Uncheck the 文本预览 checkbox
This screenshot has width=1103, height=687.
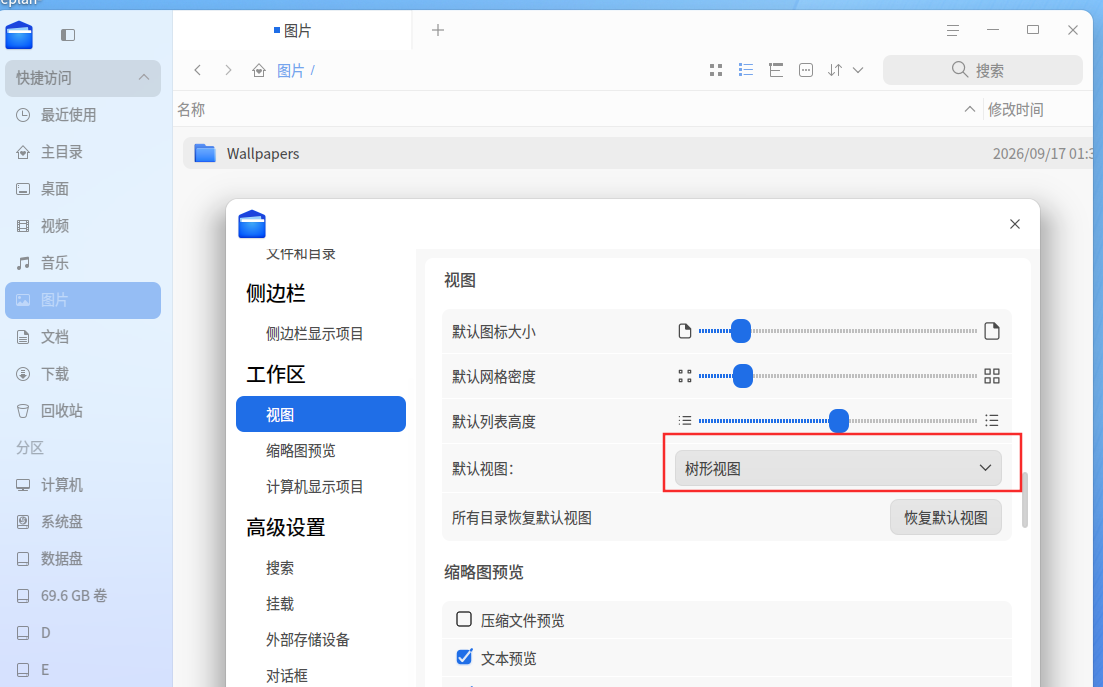coord(464,657)
